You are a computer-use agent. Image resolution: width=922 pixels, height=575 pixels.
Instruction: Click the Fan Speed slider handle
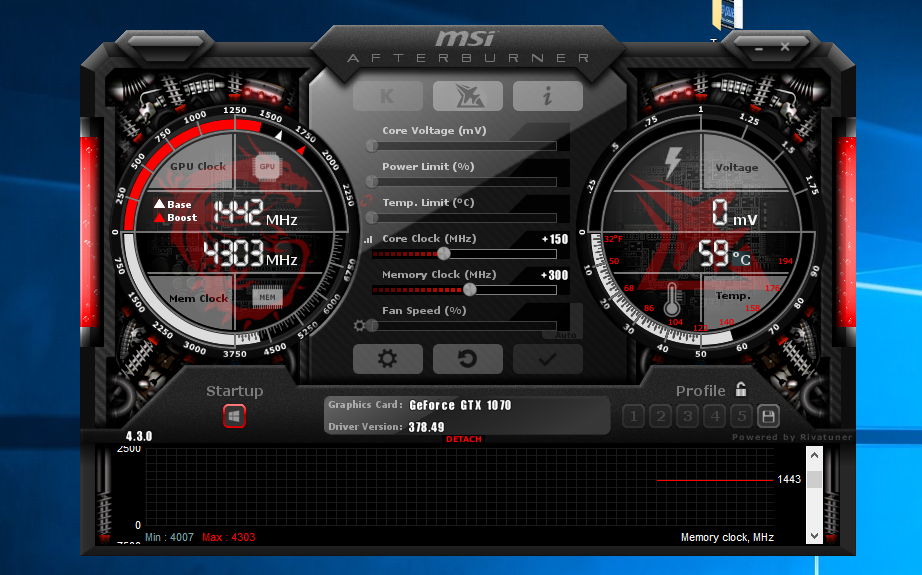(372, 325)
